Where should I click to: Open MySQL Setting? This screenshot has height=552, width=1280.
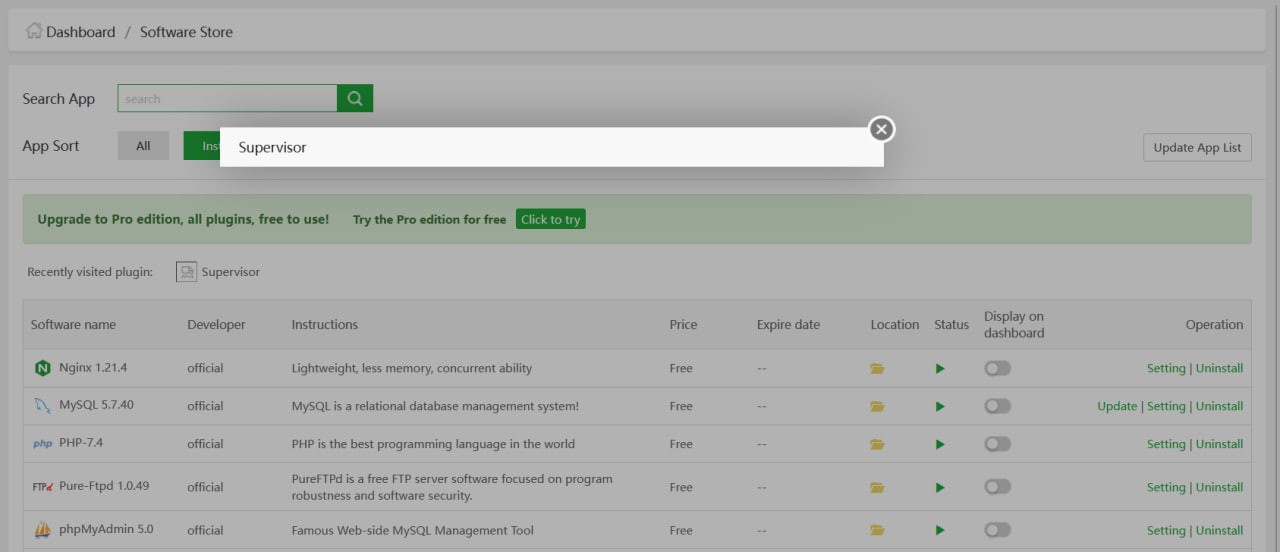(1166, 406)
